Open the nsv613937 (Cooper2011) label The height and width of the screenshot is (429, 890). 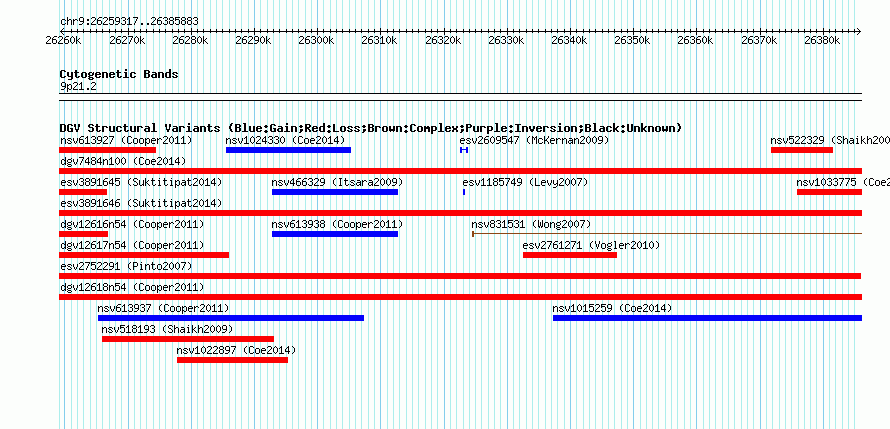163,308
